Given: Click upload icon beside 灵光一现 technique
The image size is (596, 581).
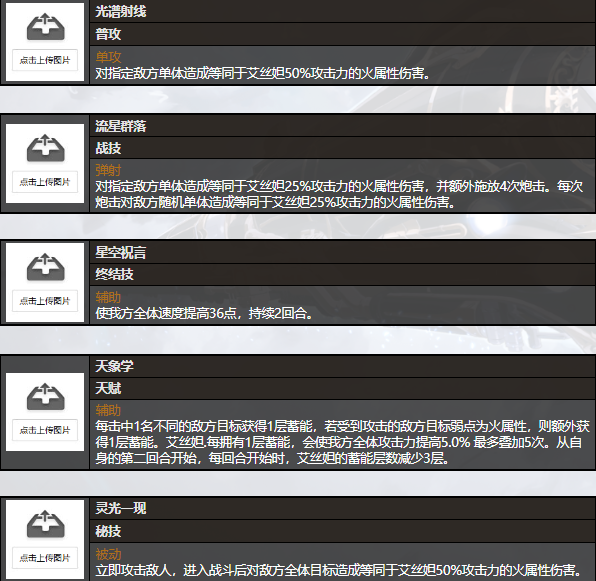Looking at the screenshot, I should [x=45, y=524].
